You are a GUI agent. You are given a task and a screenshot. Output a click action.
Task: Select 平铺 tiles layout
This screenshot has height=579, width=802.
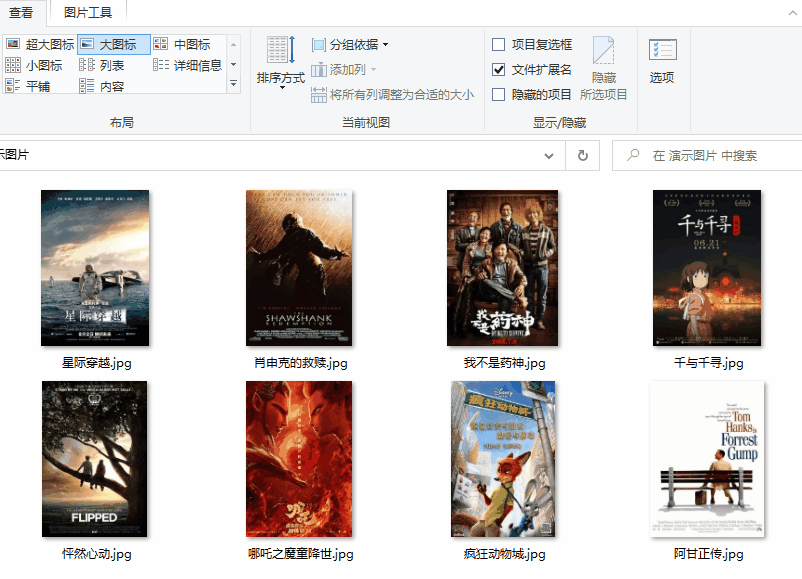tap(28, 86)
